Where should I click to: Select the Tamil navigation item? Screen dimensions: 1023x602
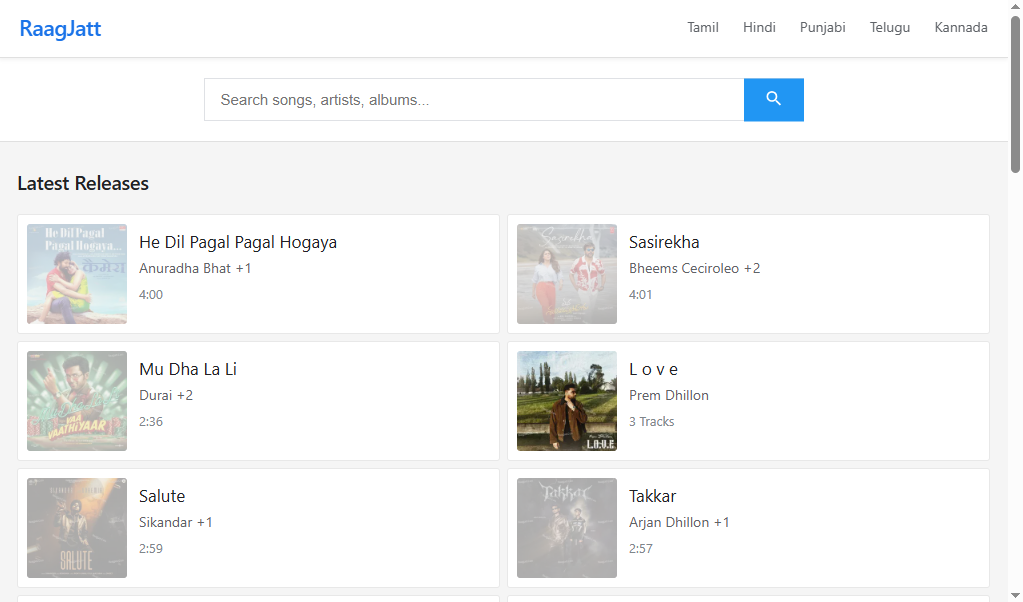coord(702,27)
